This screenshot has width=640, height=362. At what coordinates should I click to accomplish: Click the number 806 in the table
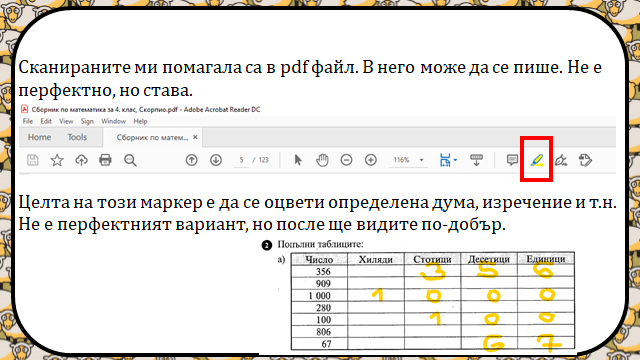point(323,332)
